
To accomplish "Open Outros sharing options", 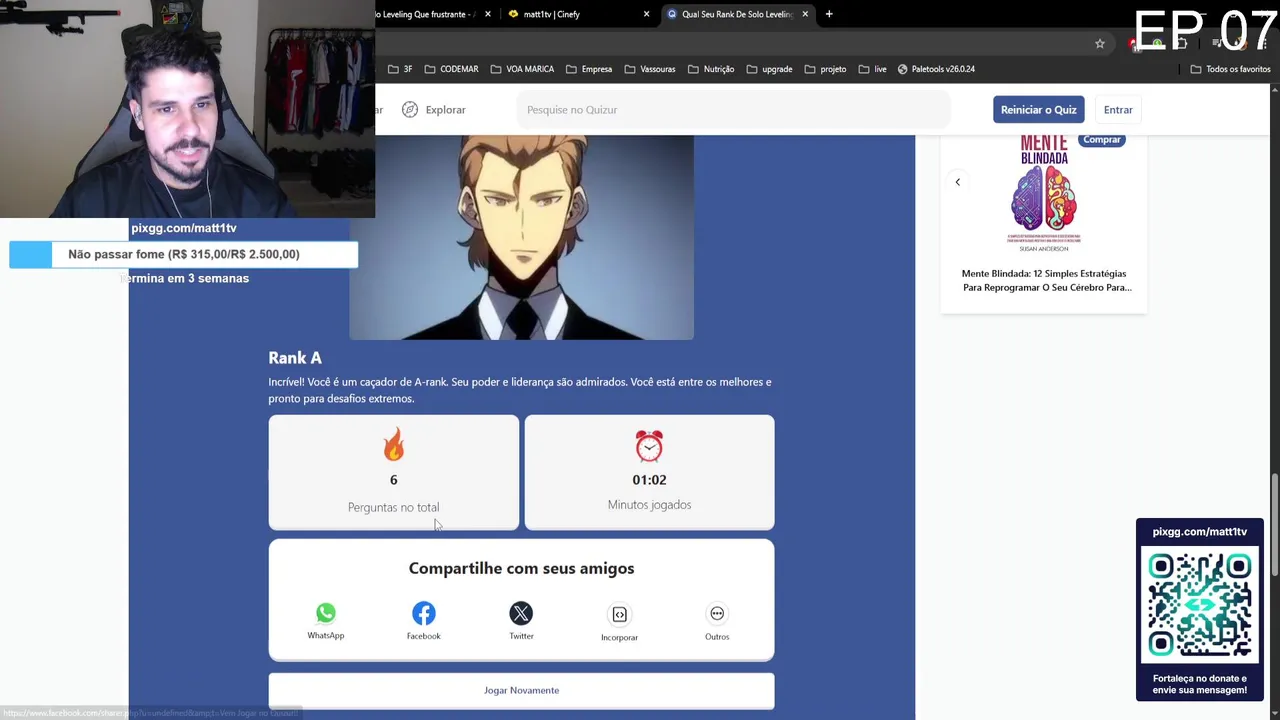I will coord(717,620).
